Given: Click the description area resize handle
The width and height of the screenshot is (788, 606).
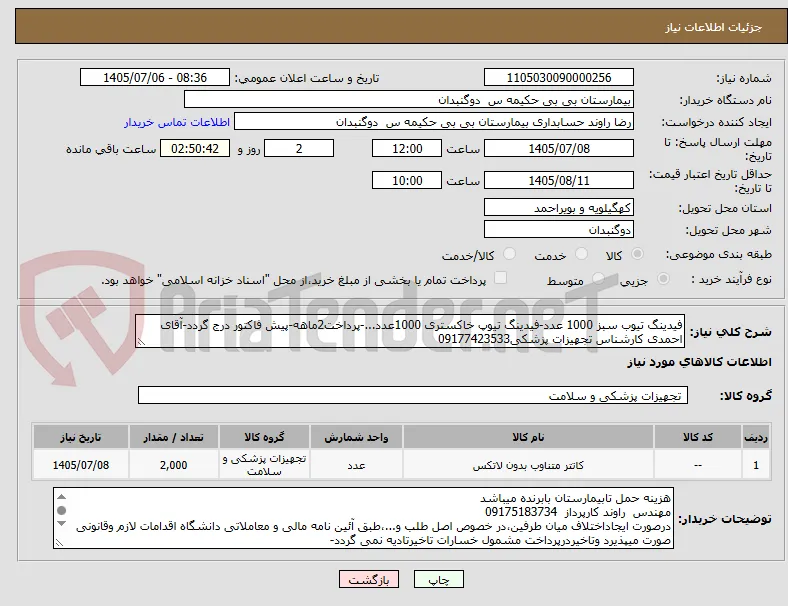Looking at the screenshot, I should [141, 342].
